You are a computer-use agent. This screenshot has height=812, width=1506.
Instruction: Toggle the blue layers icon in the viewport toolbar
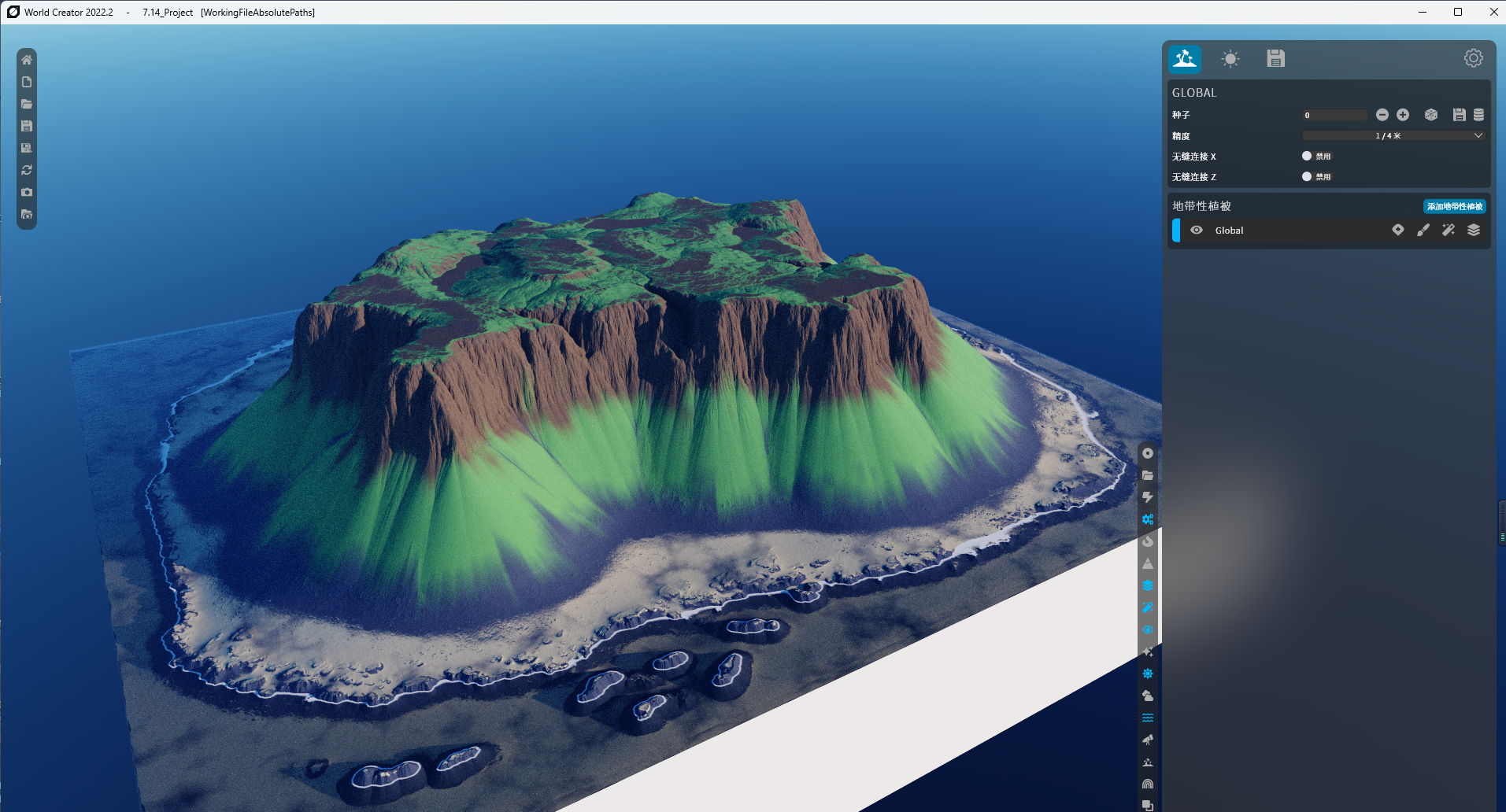click(1148, 585)
